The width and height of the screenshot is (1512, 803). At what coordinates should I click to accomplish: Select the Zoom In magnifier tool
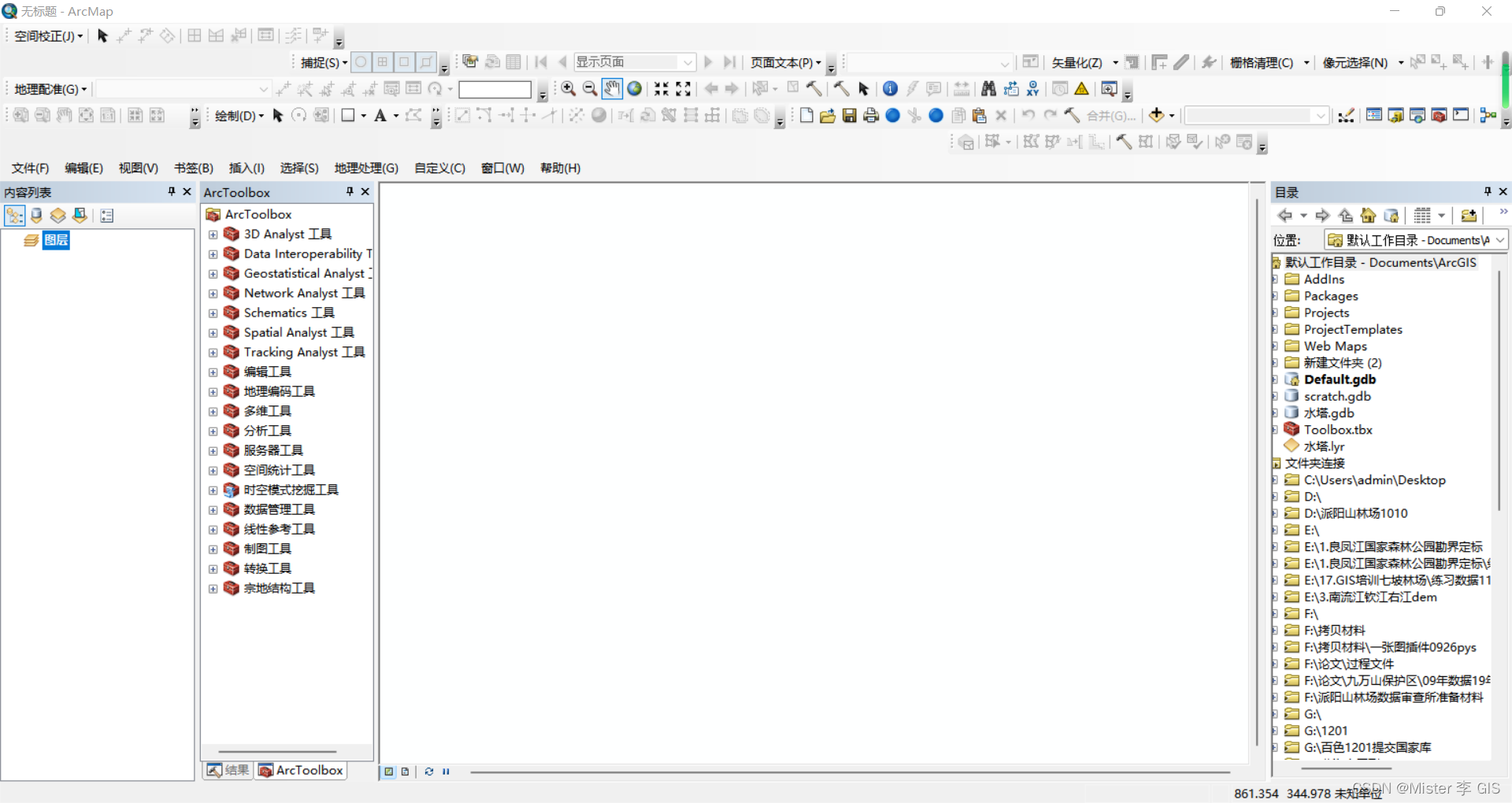click(568, 89)
